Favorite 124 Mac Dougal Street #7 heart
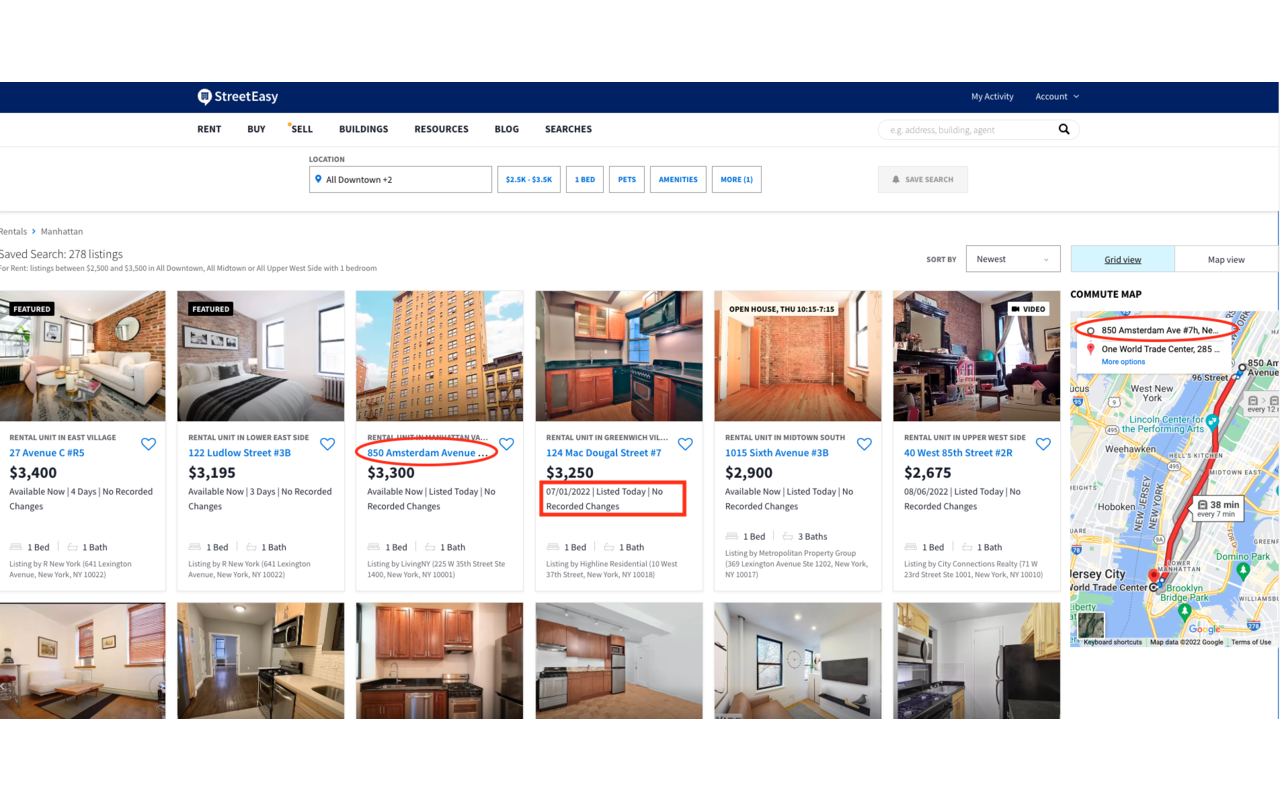The height and width of the screenshot is (800, 1280). (x=685, y=444)
